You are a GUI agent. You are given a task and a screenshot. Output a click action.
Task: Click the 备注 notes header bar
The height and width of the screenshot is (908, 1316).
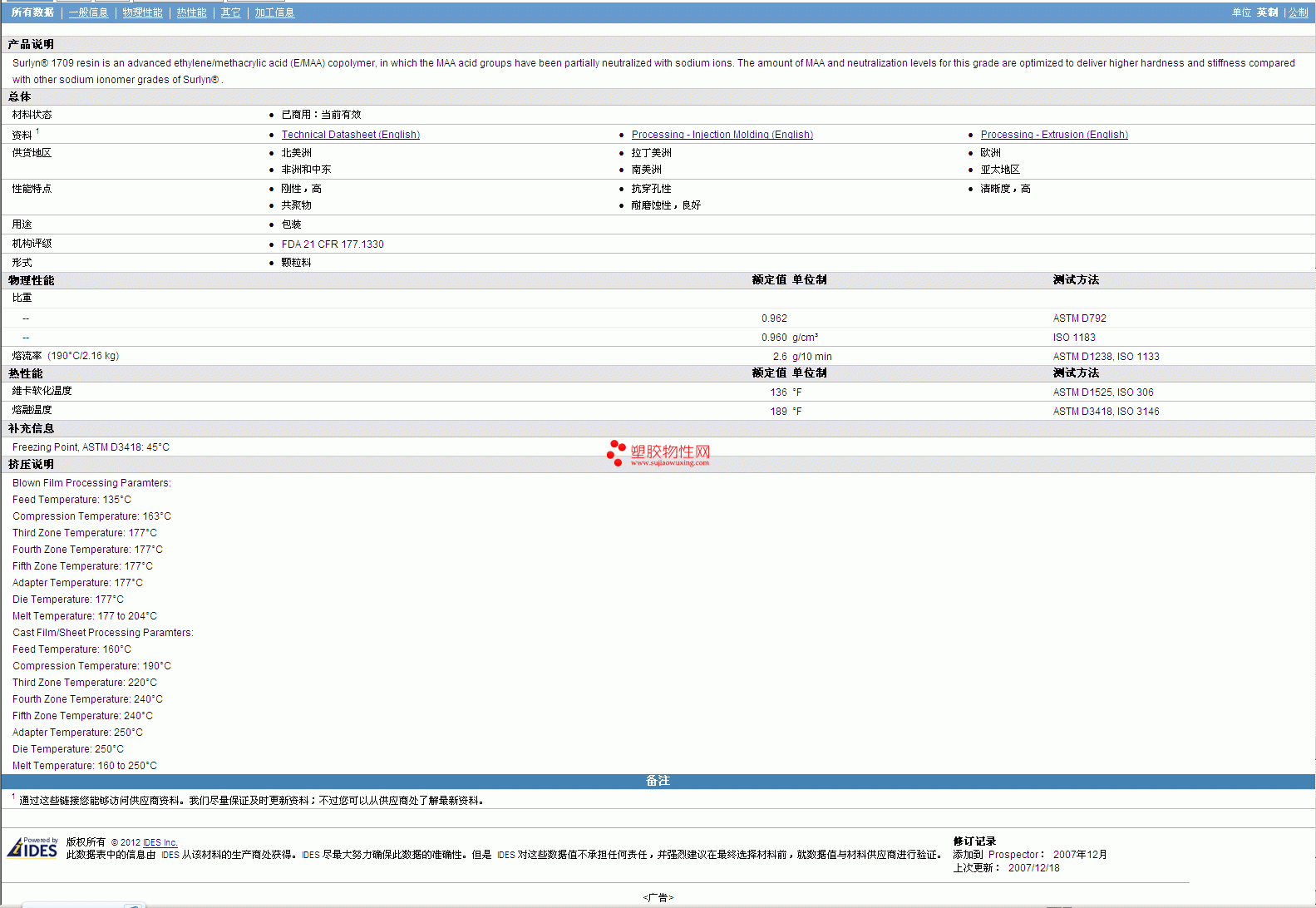(x=658, y=781)
